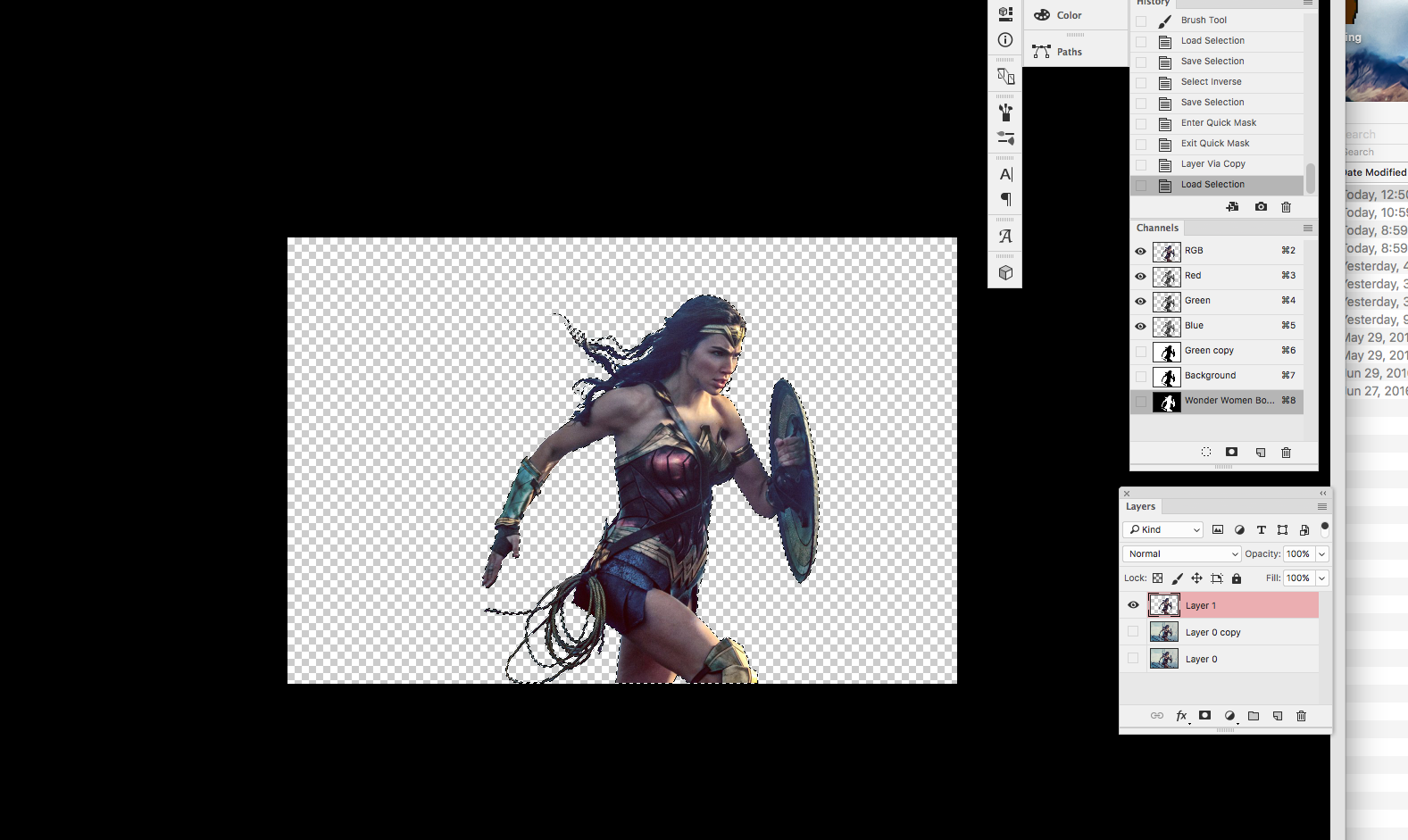Lock image pixels brush icon

pyautogui.click(x=1177, y=578)
